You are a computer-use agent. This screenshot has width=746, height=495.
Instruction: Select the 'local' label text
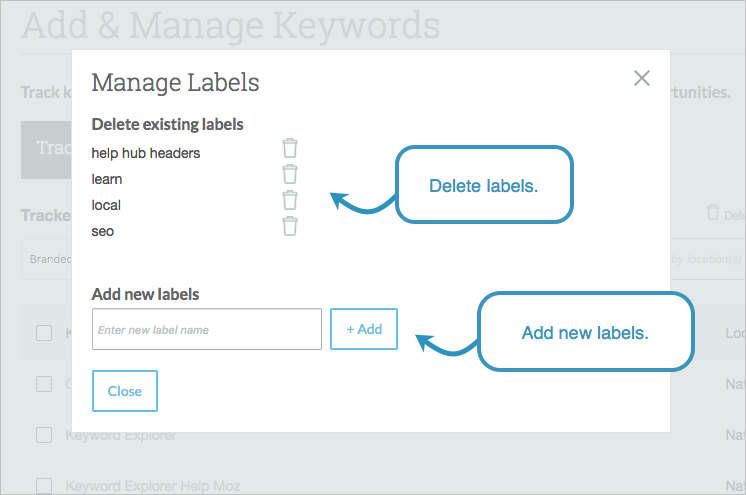click(106, 205)
